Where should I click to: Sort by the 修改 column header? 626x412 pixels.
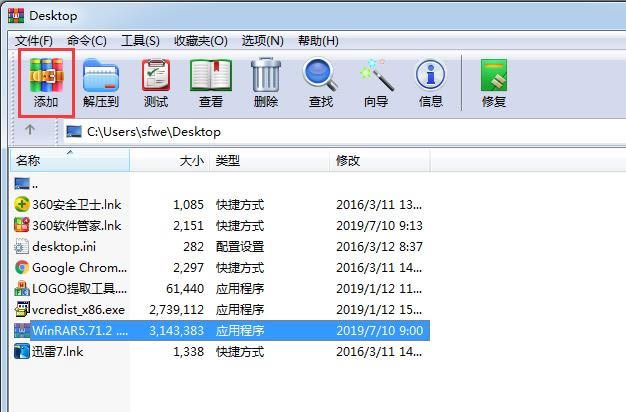380,160
